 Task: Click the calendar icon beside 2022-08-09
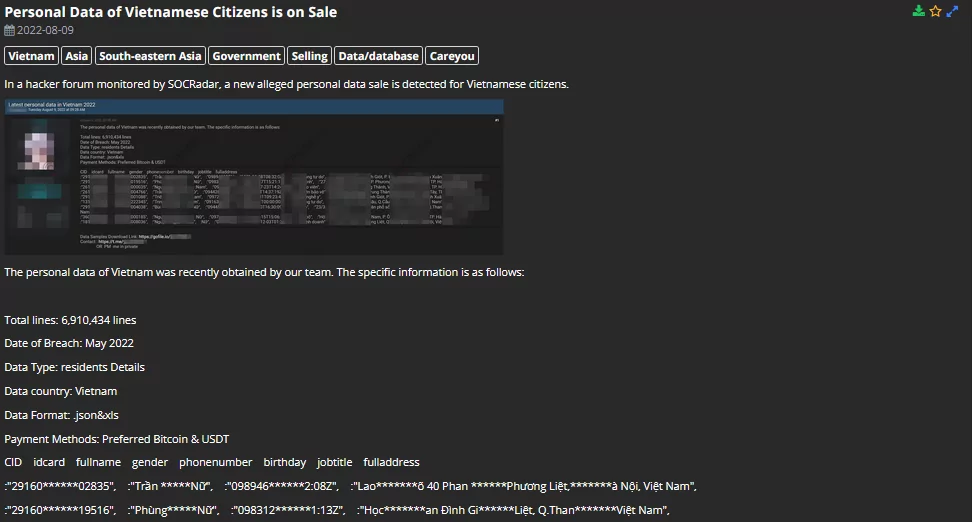click(x=9, y=30)
